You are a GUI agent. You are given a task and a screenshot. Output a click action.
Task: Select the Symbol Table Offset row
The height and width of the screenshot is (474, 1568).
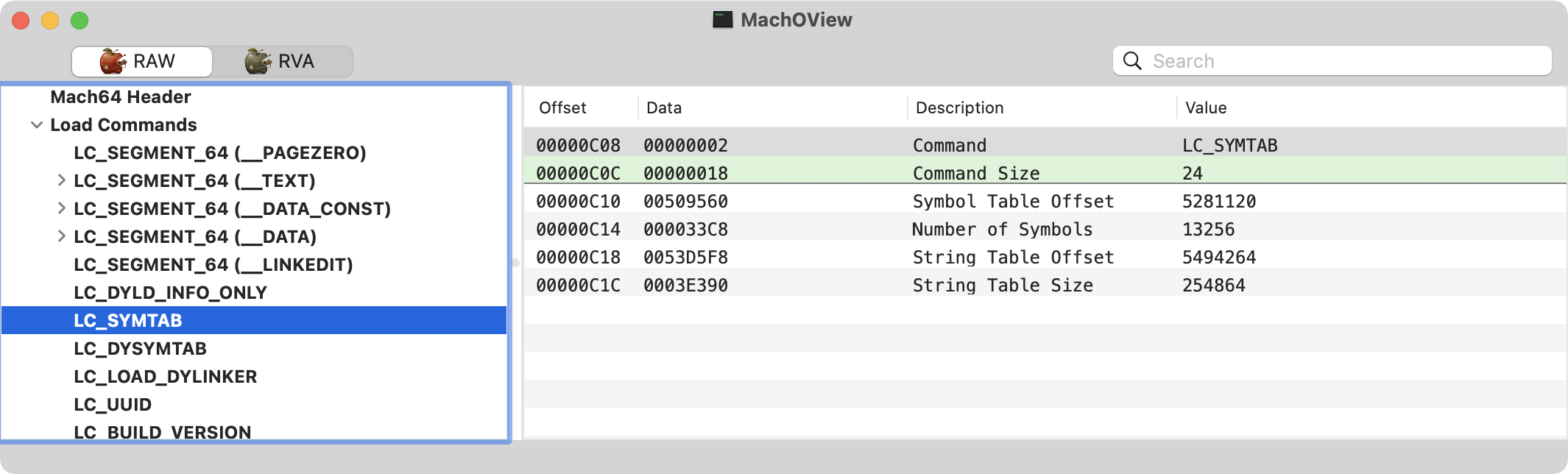1013,202
